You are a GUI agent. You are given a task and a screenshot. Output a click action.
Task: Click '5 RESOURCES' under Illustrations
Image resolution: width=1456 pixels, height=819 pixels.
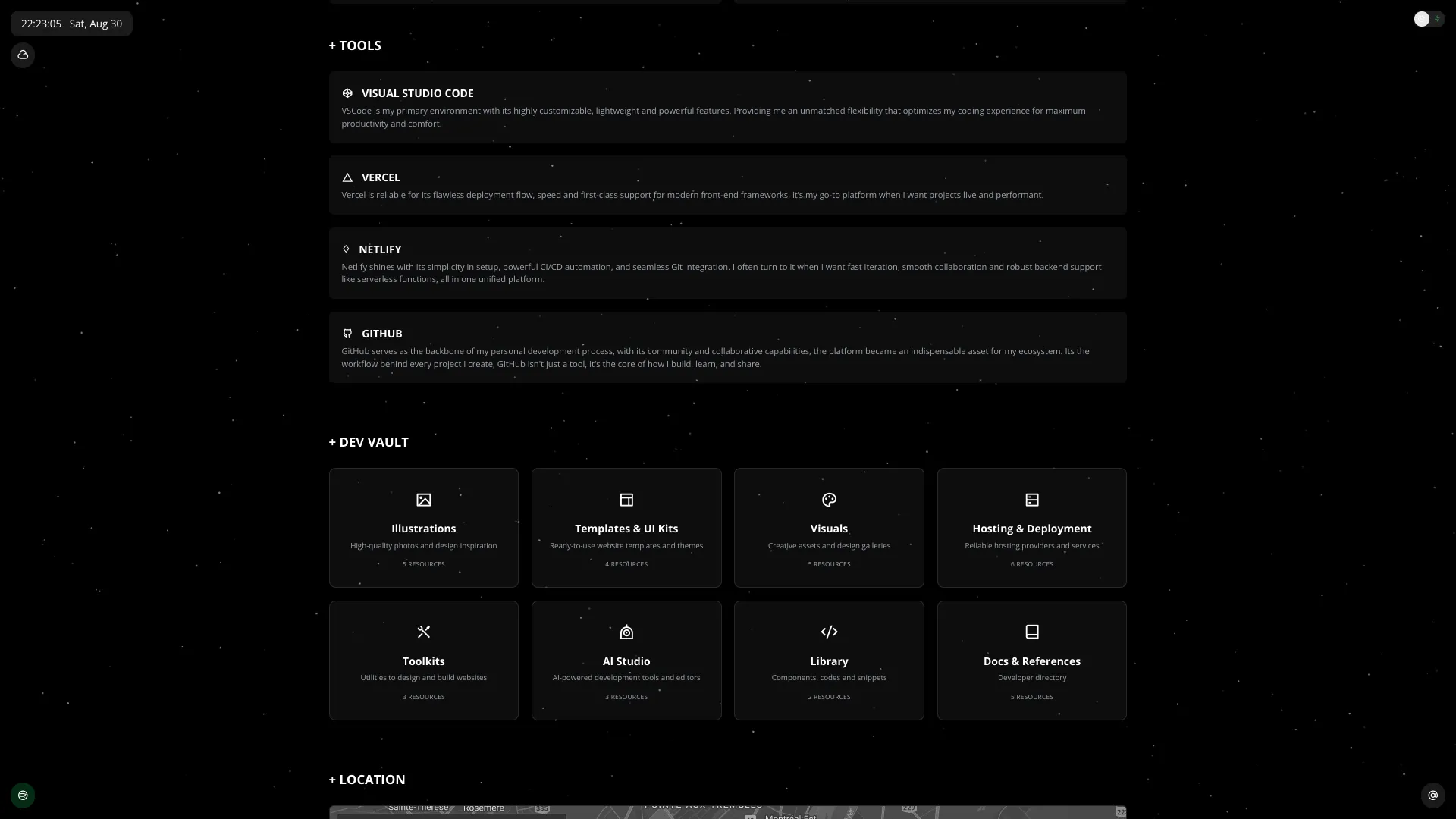coord(424,564)
